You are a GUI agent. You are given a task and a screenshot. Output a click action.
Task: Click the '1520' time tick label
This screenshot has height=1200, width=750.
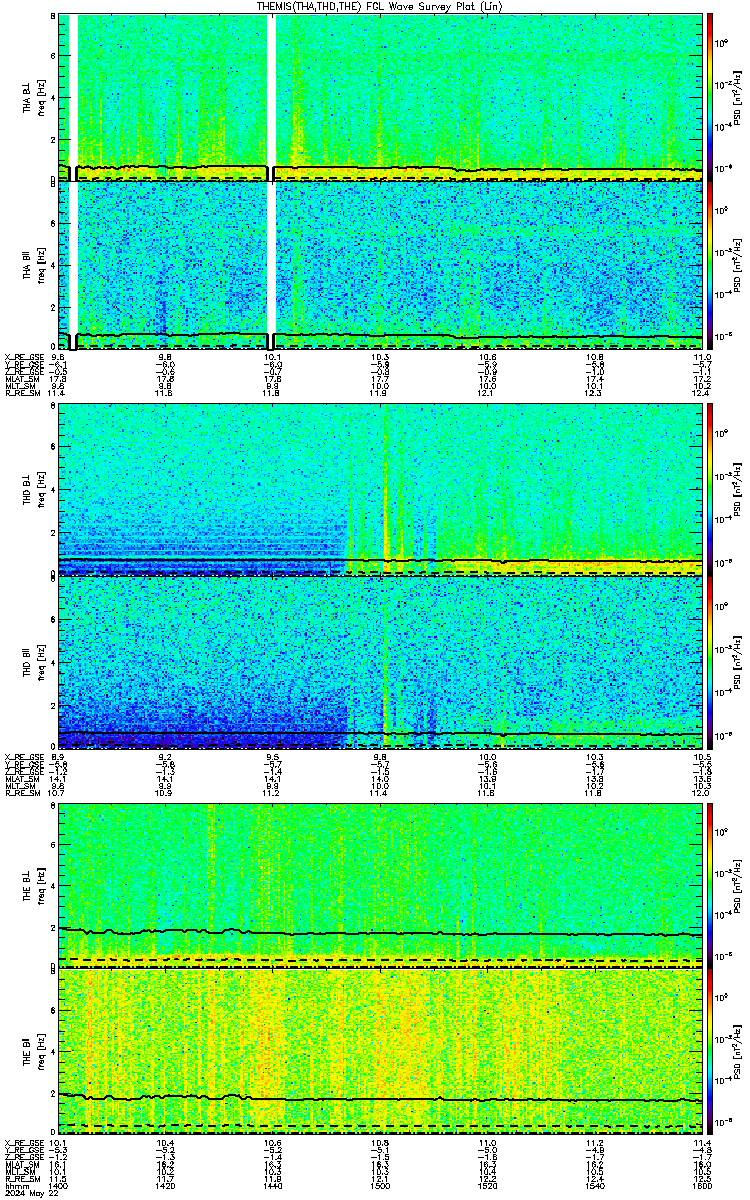point(487,1186)
